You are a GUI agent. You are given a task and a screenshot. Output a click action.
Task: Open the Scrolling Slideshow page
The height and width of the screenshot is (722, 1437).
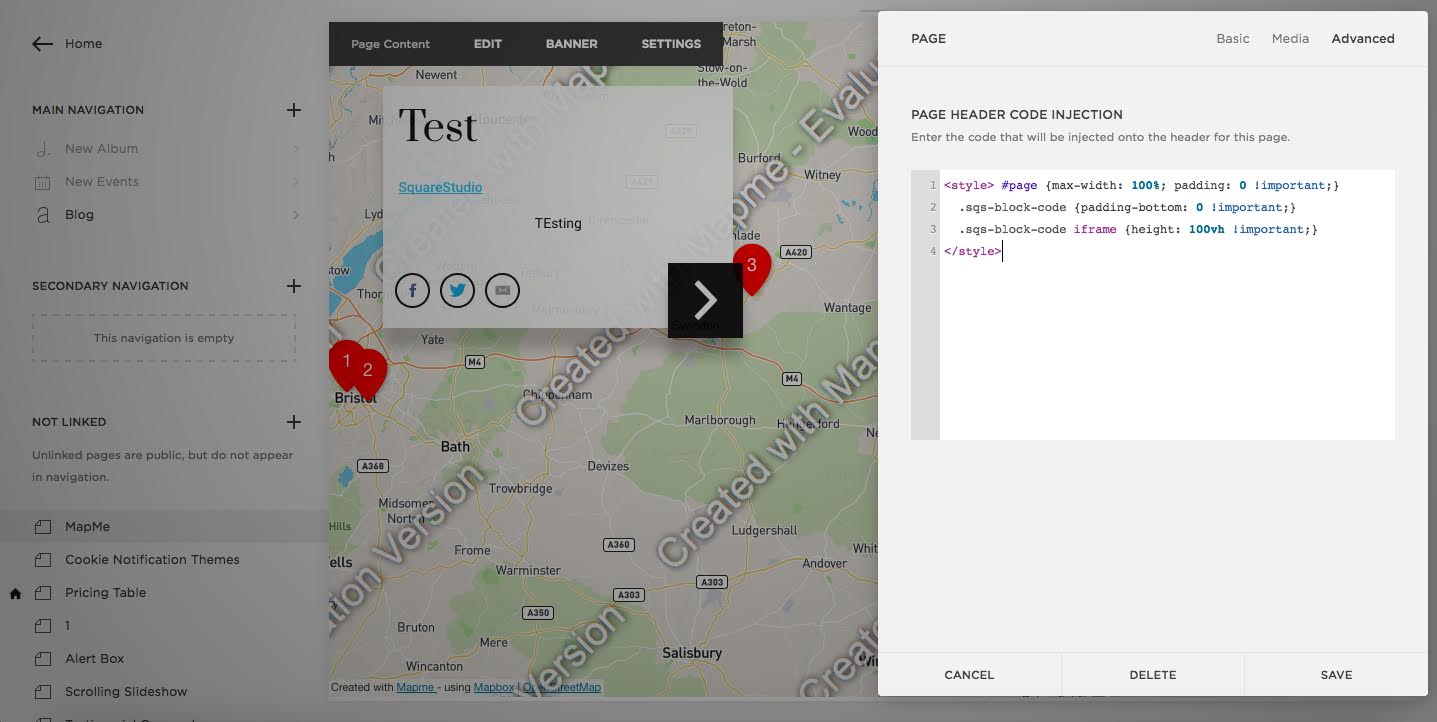coord(126,692)
